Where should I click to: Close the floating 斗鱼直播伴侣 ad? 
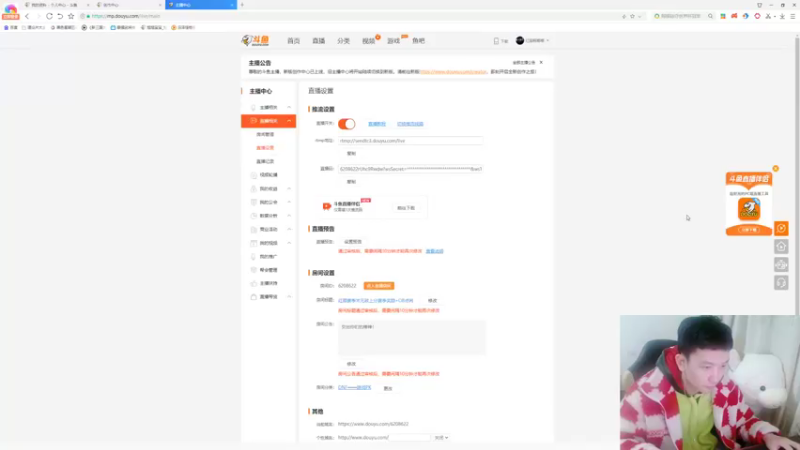(776, 168)
